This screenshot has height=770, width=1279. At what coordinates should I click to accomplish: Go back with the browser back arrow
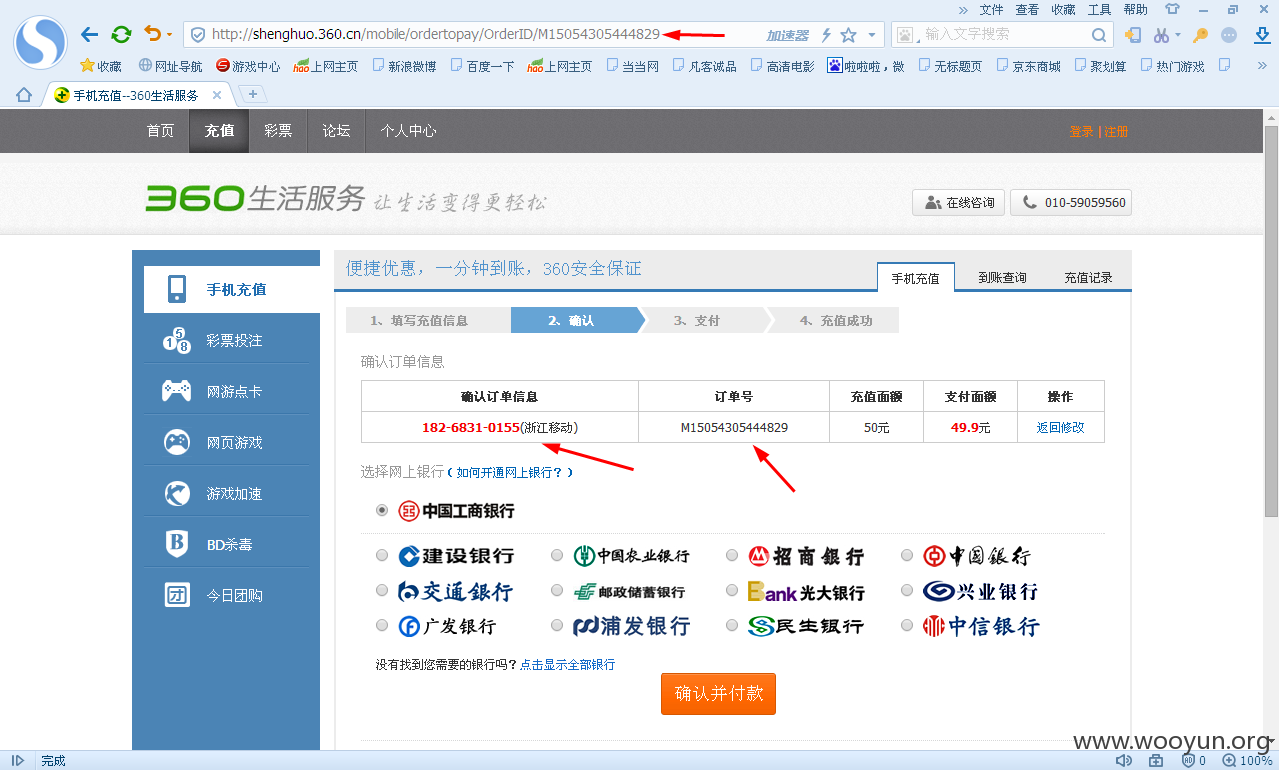(89, 34)
